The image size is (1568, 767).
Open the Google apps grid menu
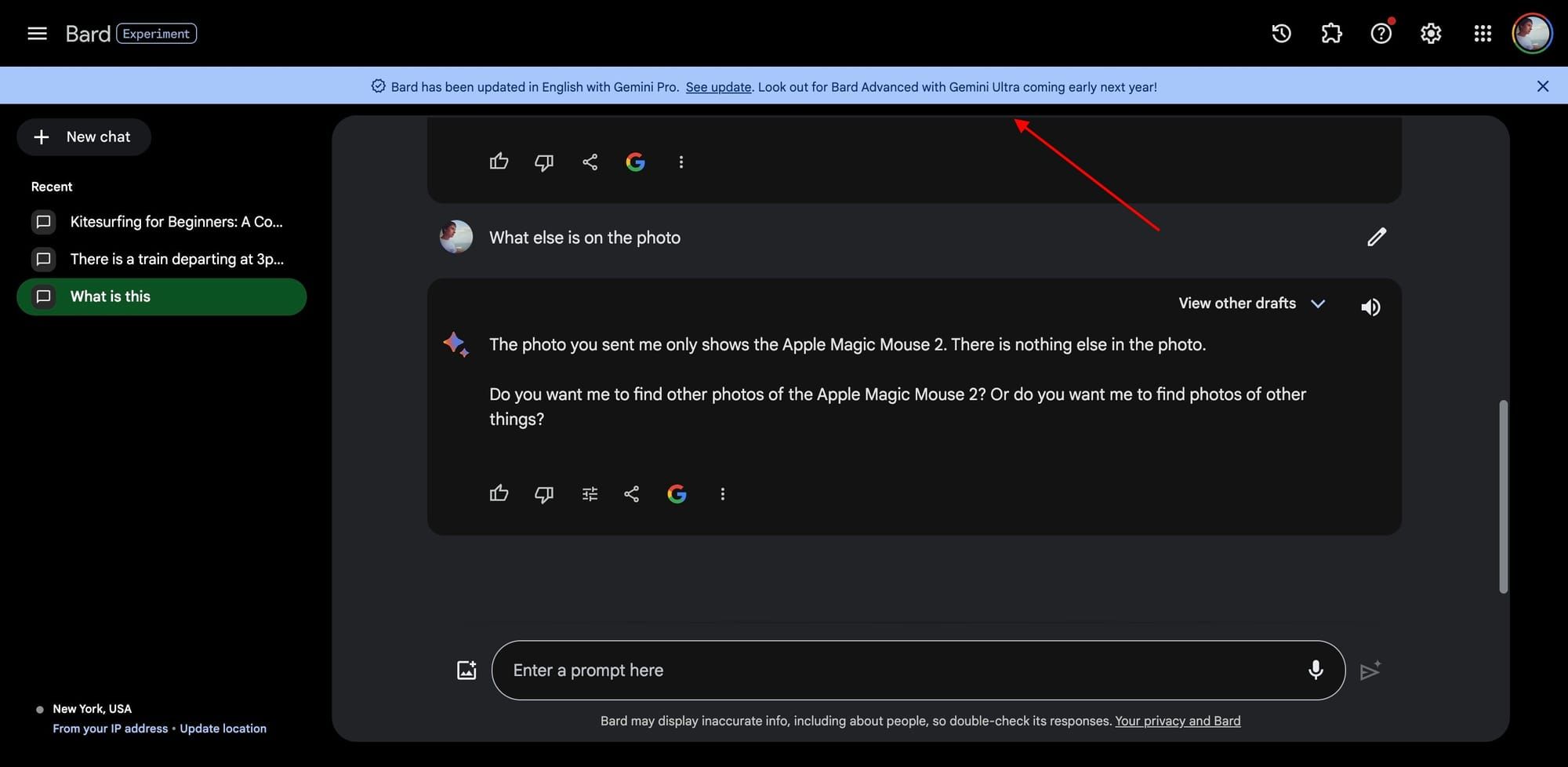(x=1482, y=33)
